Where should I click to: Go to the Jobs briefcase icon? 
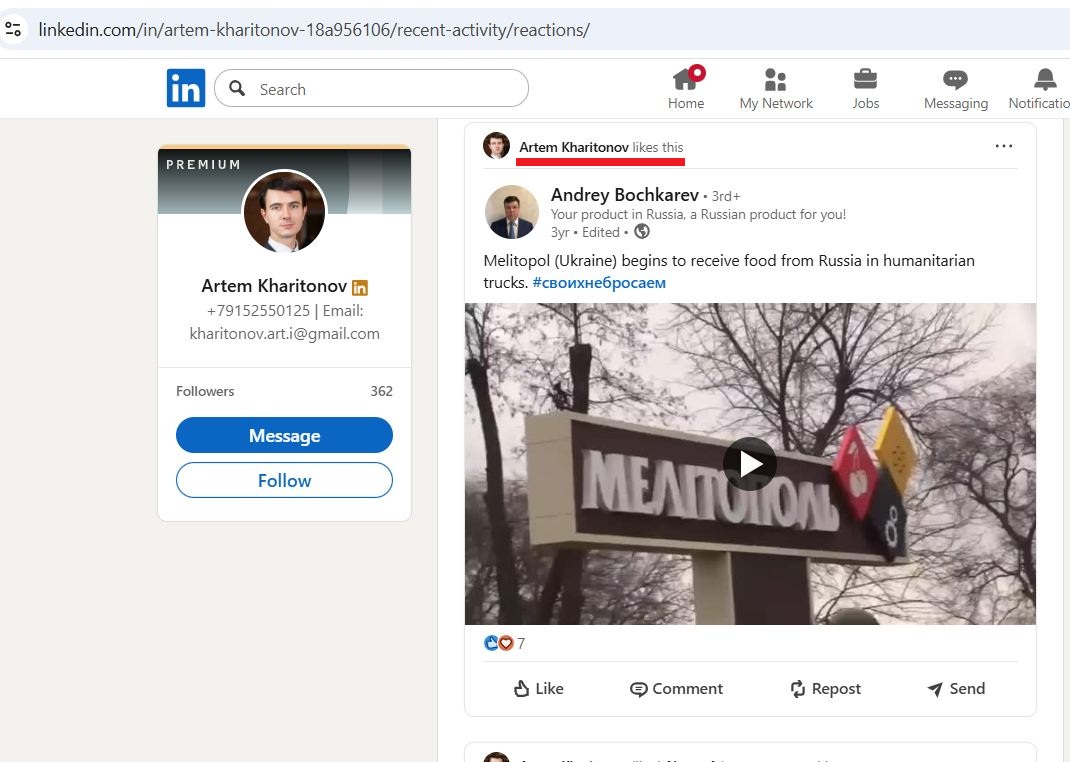click(865, 80)
